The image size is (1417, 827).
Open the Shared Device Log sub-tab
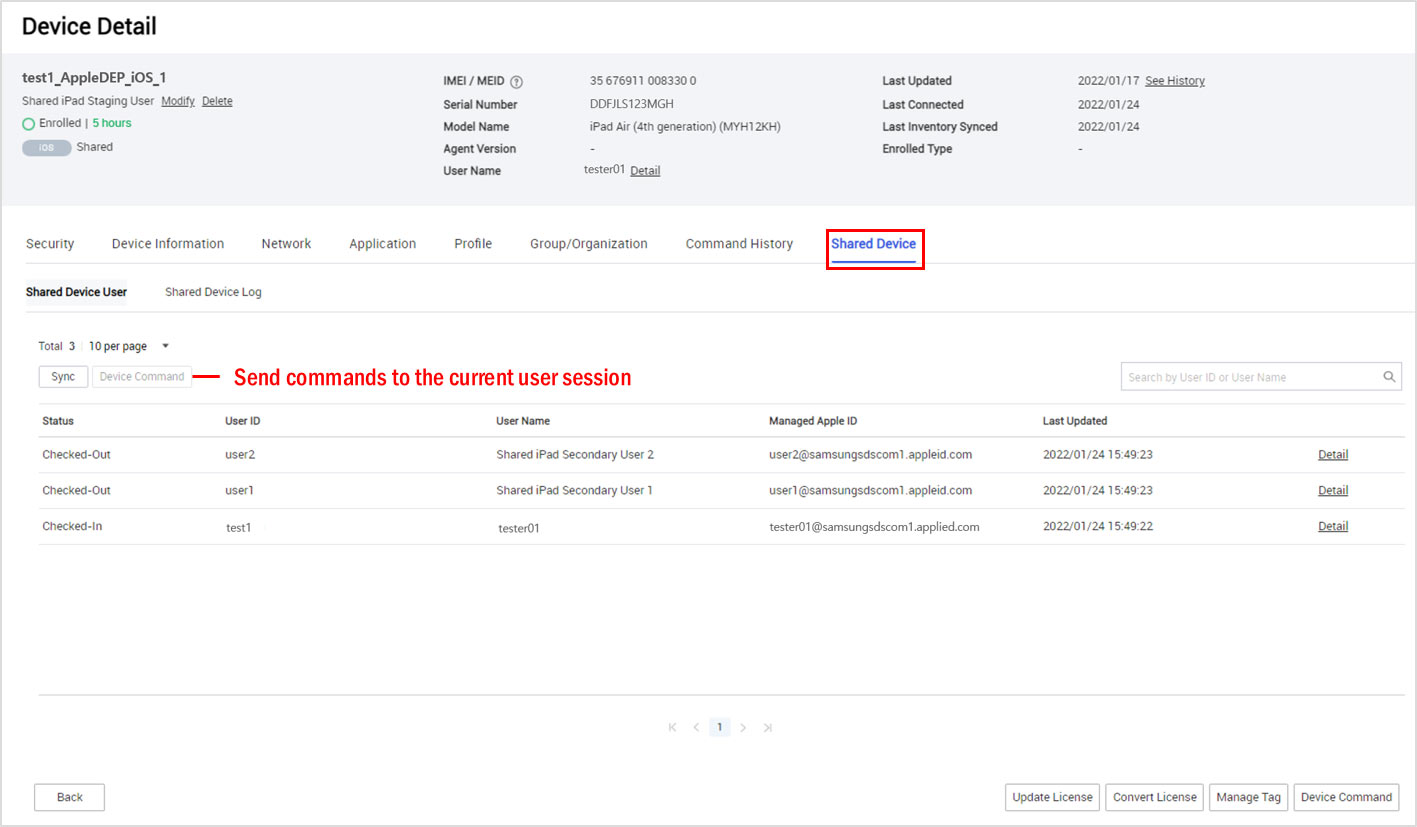point(212,291)
